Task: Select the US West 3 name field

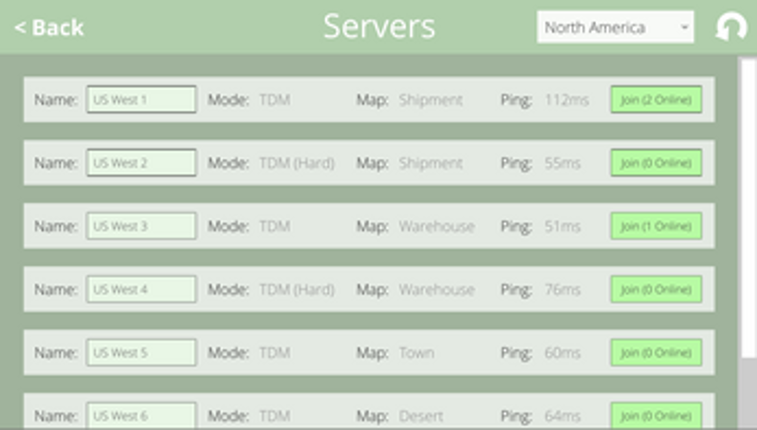Action: point(141,226)
